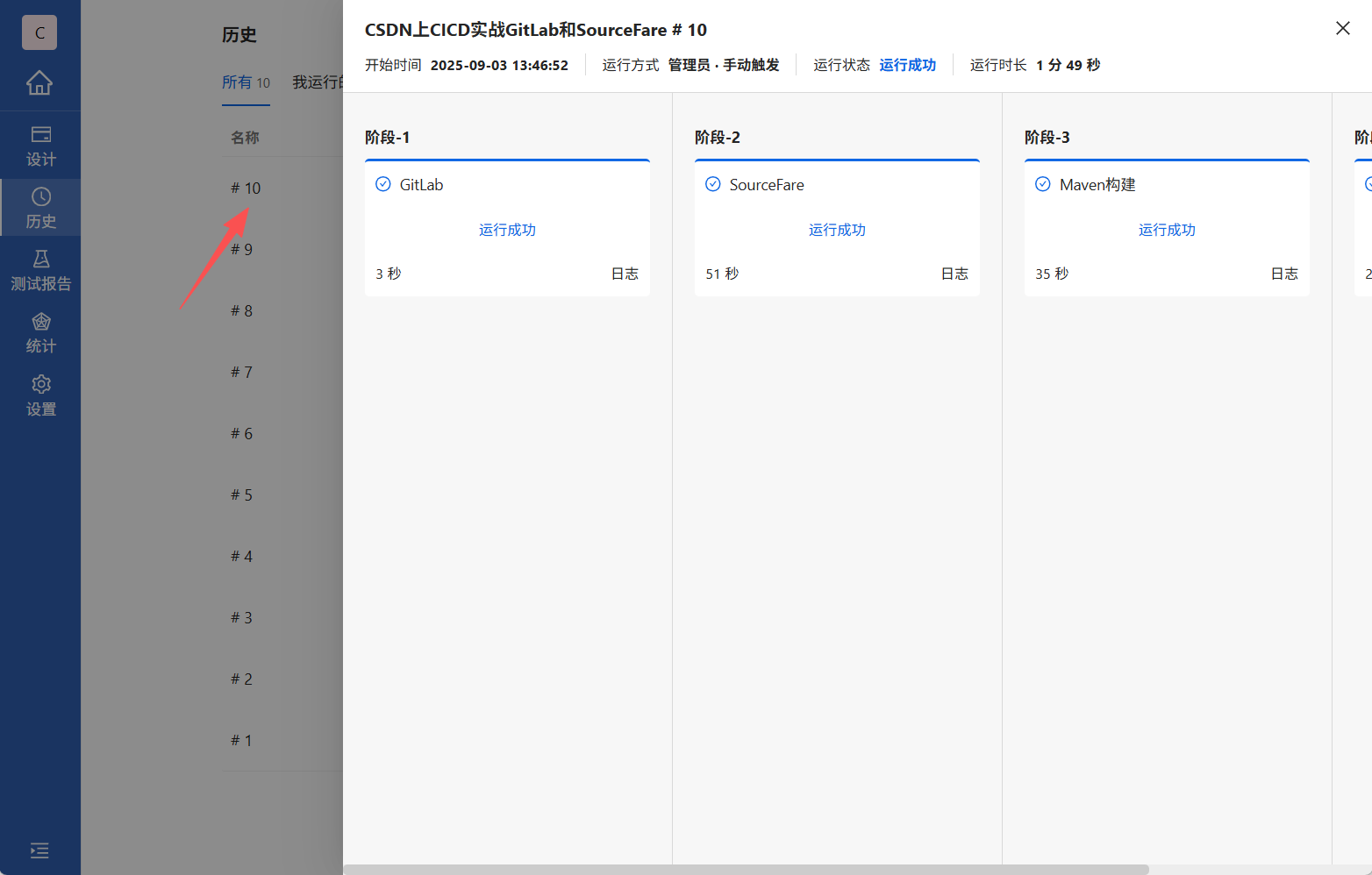Viewport: 1372px width, 875px height.
Task: Open the 历史 history section in sidebar
Action: pyautogui.click(x=40, y=208)
